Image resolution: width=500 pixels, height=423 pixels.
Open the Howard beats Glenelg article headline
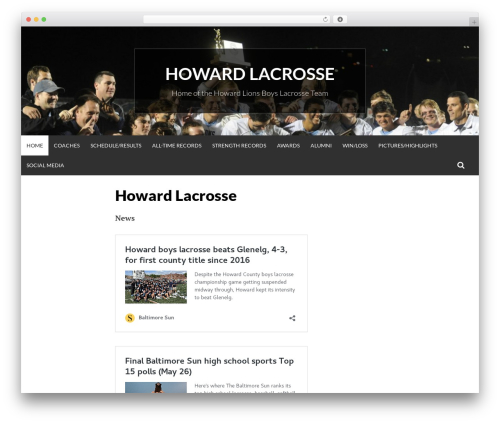206,255
